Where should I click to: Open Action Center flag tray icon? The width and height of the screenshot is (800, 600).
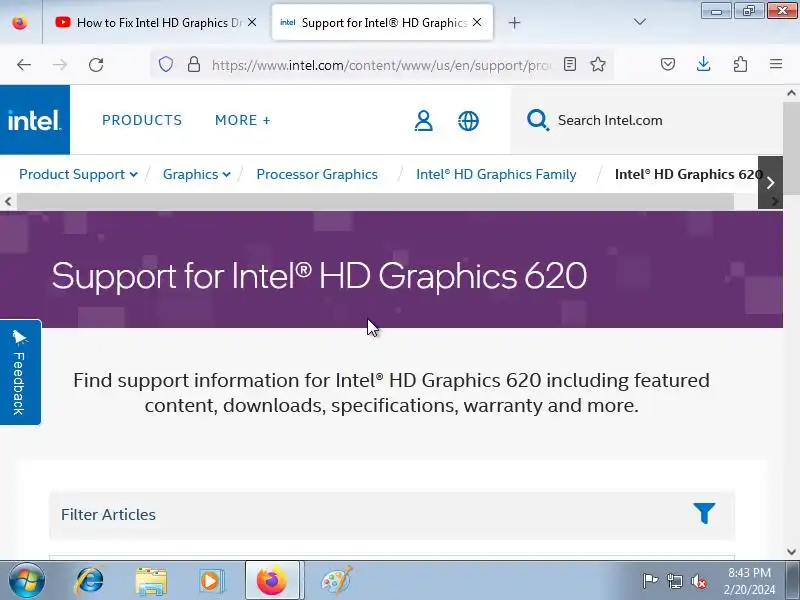(x=650, y=581)
